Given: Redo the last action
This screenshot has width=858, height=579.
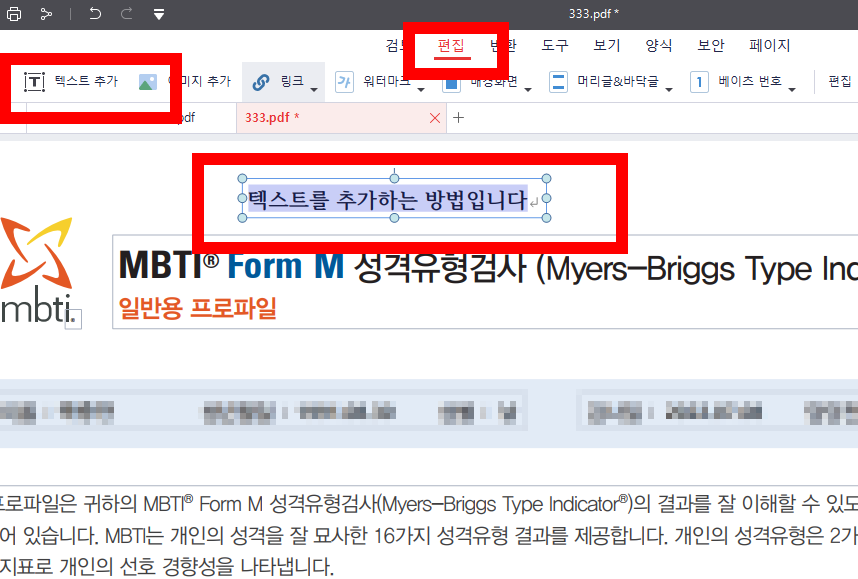Looking at the screenshot, I should tap(126, 14).
